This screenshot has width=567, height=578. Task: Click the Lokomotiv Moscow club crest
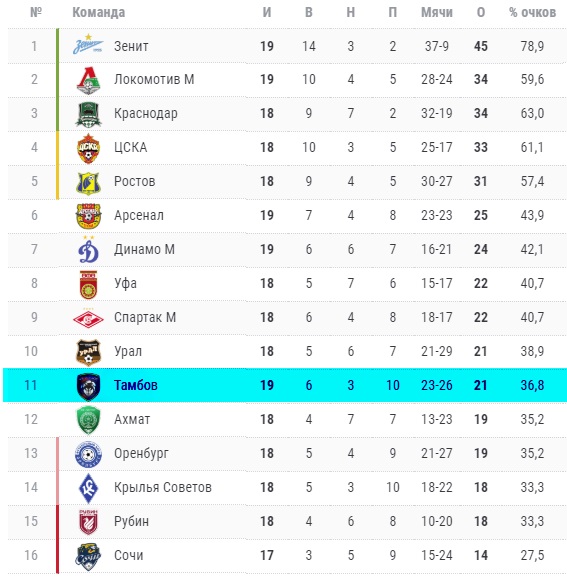[x=88, y=80]
